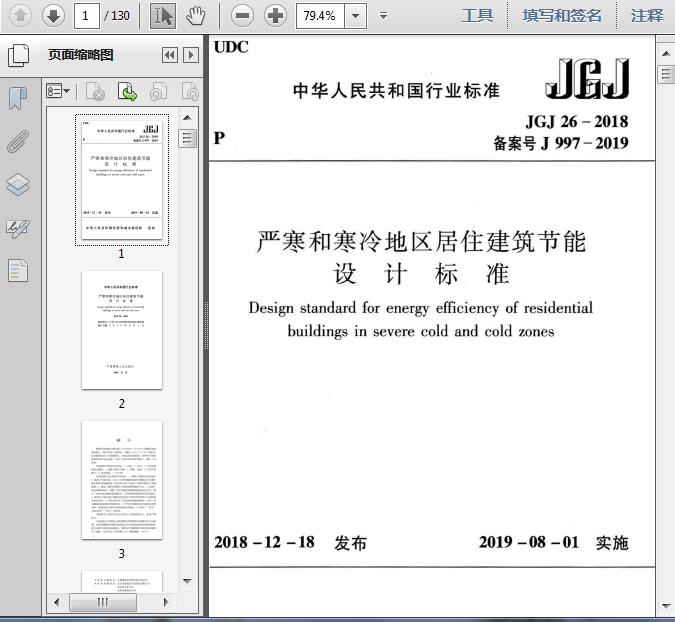Select page 1 thumbnail

[122, 179]
